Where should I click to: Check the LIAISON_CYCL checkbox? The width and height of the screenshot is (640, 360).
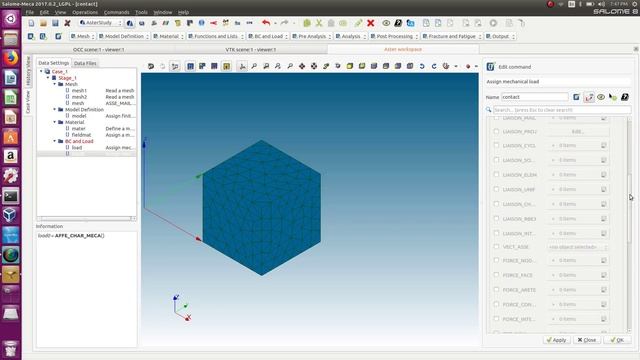(496, 145)
